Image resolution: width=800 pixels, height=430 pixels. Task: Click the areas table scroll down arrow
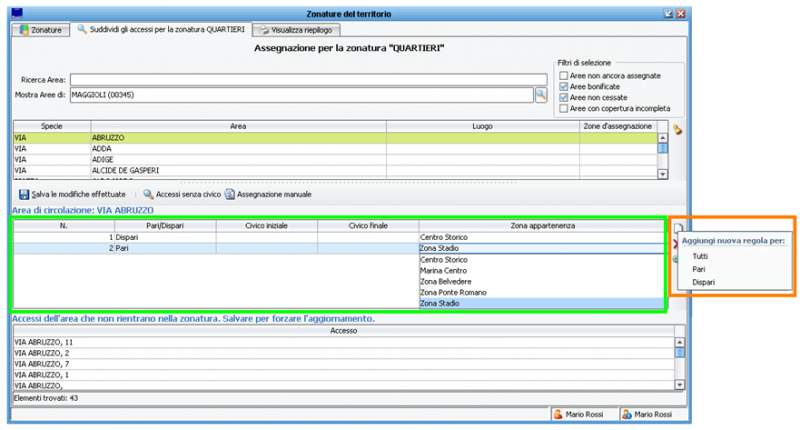click(662, 174)
